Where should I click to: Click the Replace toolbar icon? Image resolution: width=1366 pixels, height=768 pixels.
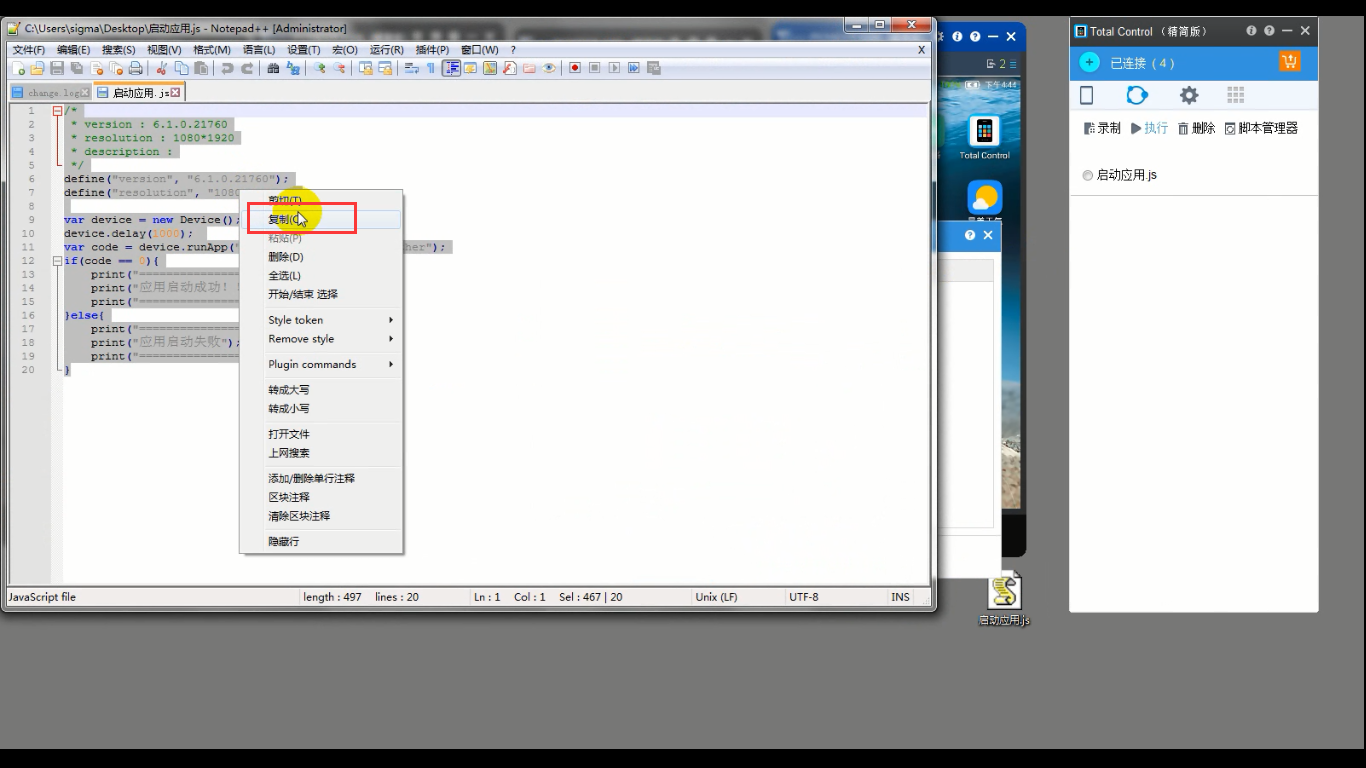[293, 68]
